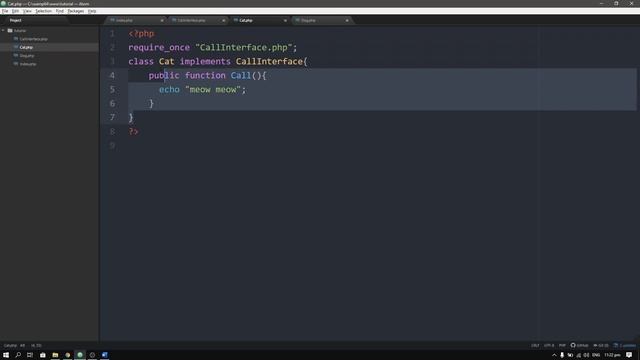Click the "CallInterface.php" string on line 2
The width and height of the screenshot is (640, 360).
(244, 48)
